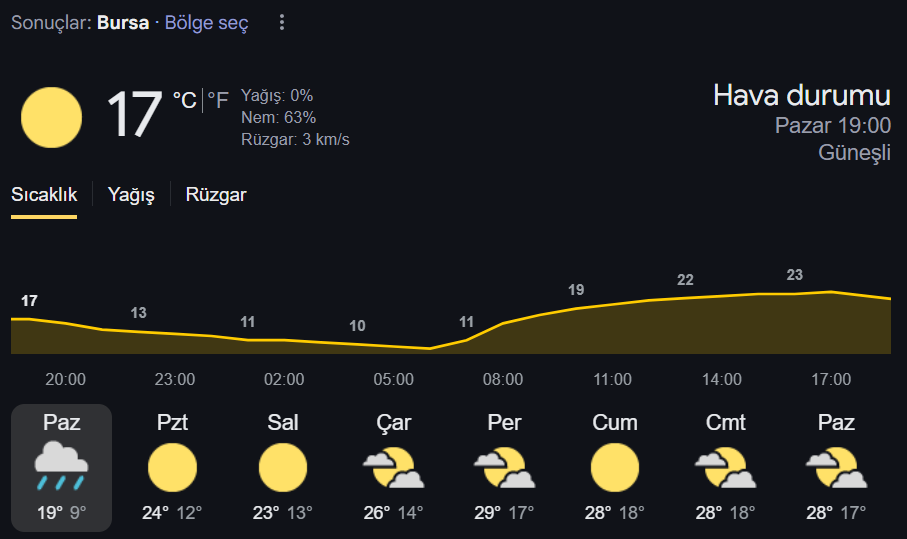Screen dimensions: 907x539
Task: Select the sun icon under Sal
Action: [283, 467]
